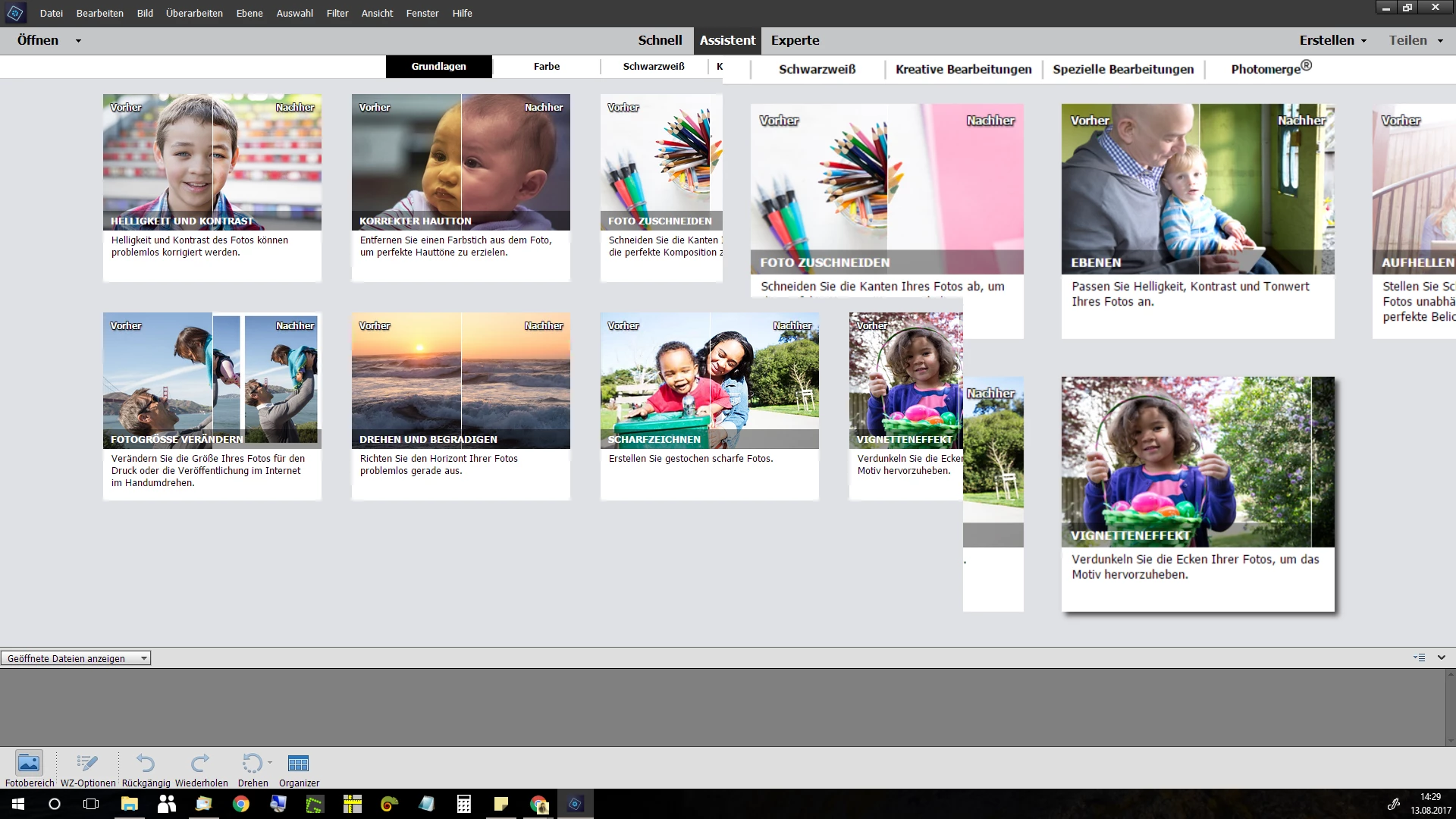Open File Explorer in the taskbar
The width and height of the screenshot is (1456, 819).
[x=130, y=804]
